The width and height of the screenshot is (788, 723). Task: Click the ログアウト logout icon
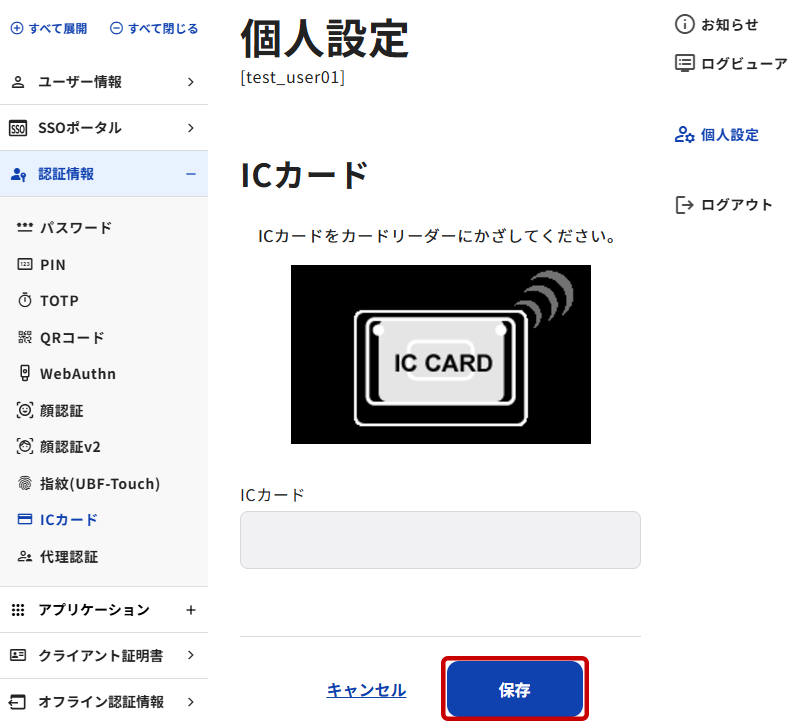(x=684, y=205)
